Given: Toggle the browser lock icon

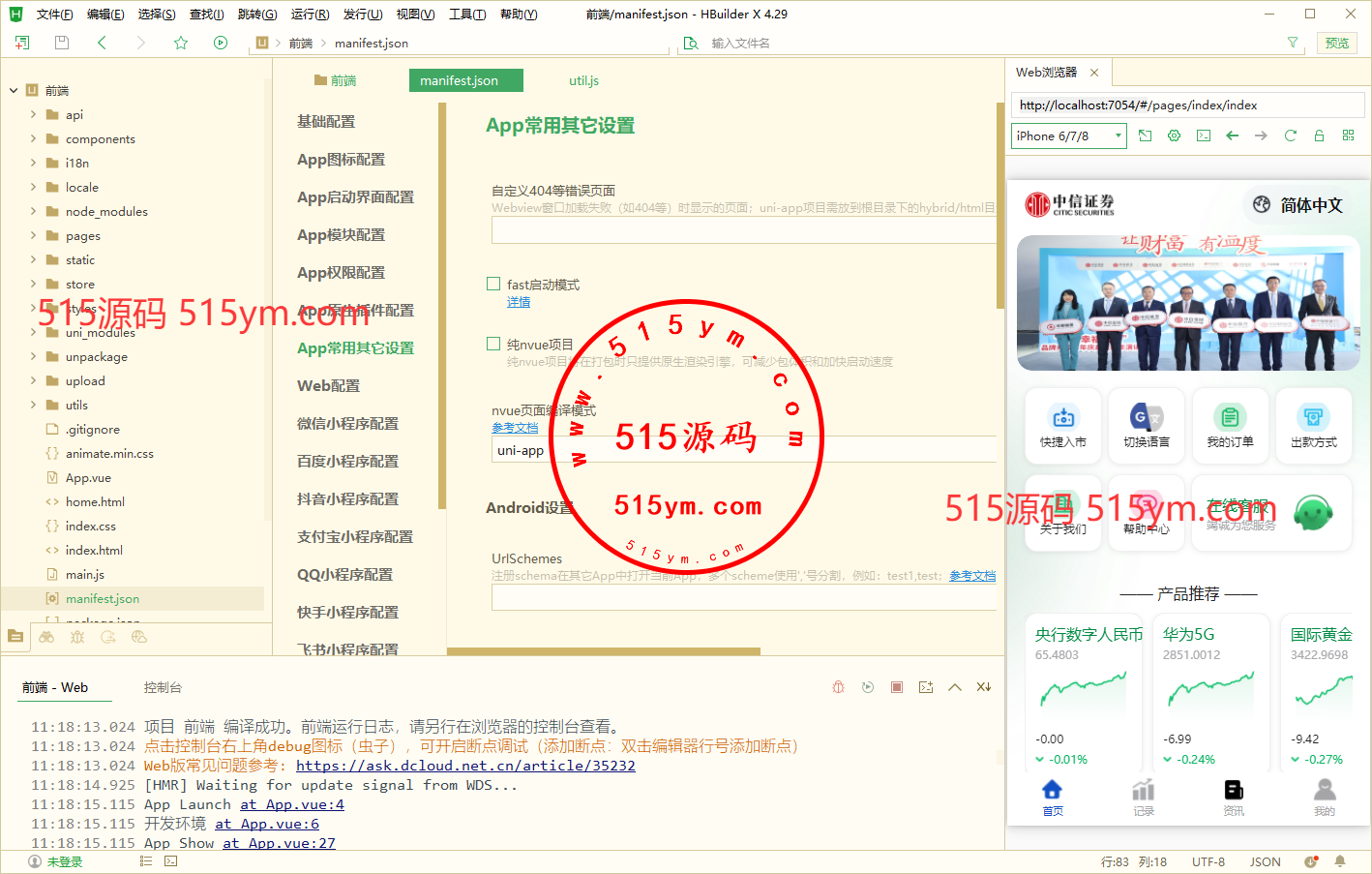Looking at the screenshot, I should coord(1319,136).
